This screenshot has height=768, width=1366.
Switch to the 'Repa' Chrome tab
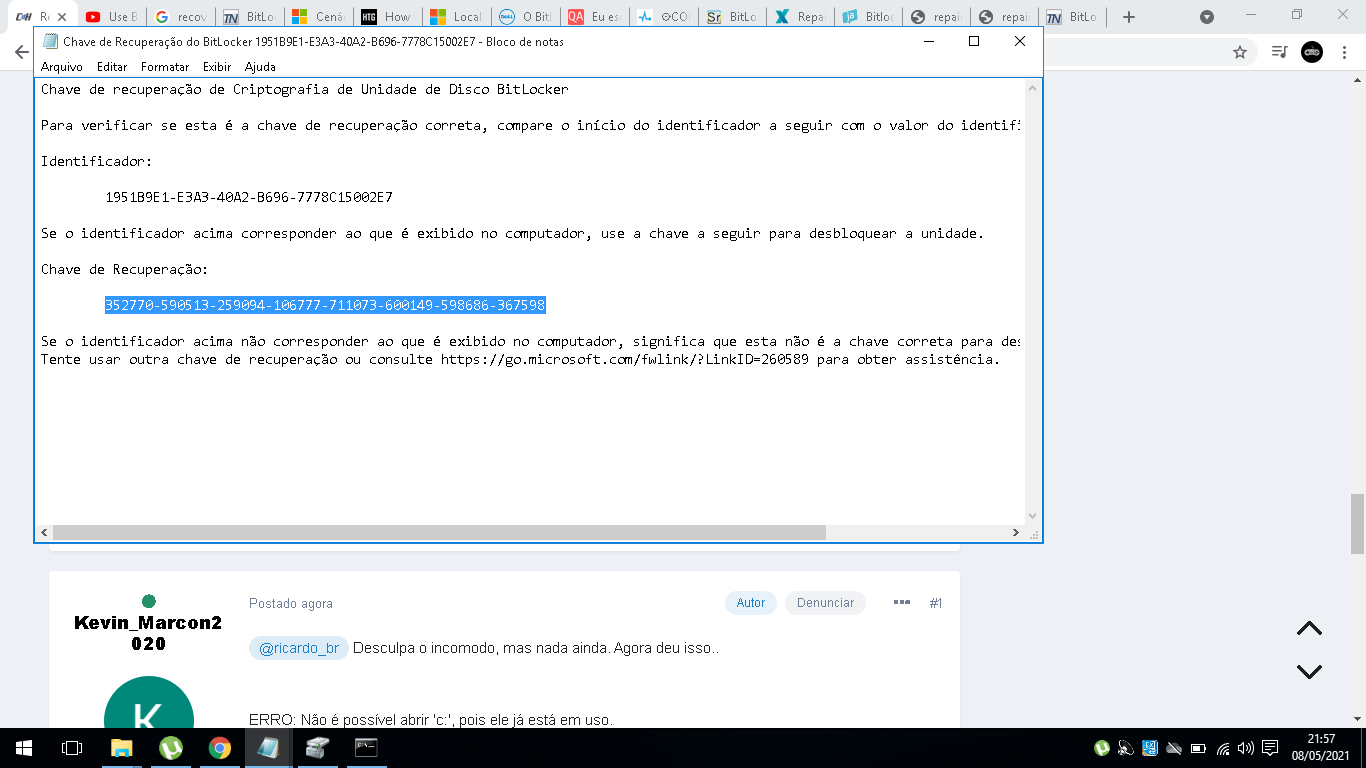click(800, 17)
